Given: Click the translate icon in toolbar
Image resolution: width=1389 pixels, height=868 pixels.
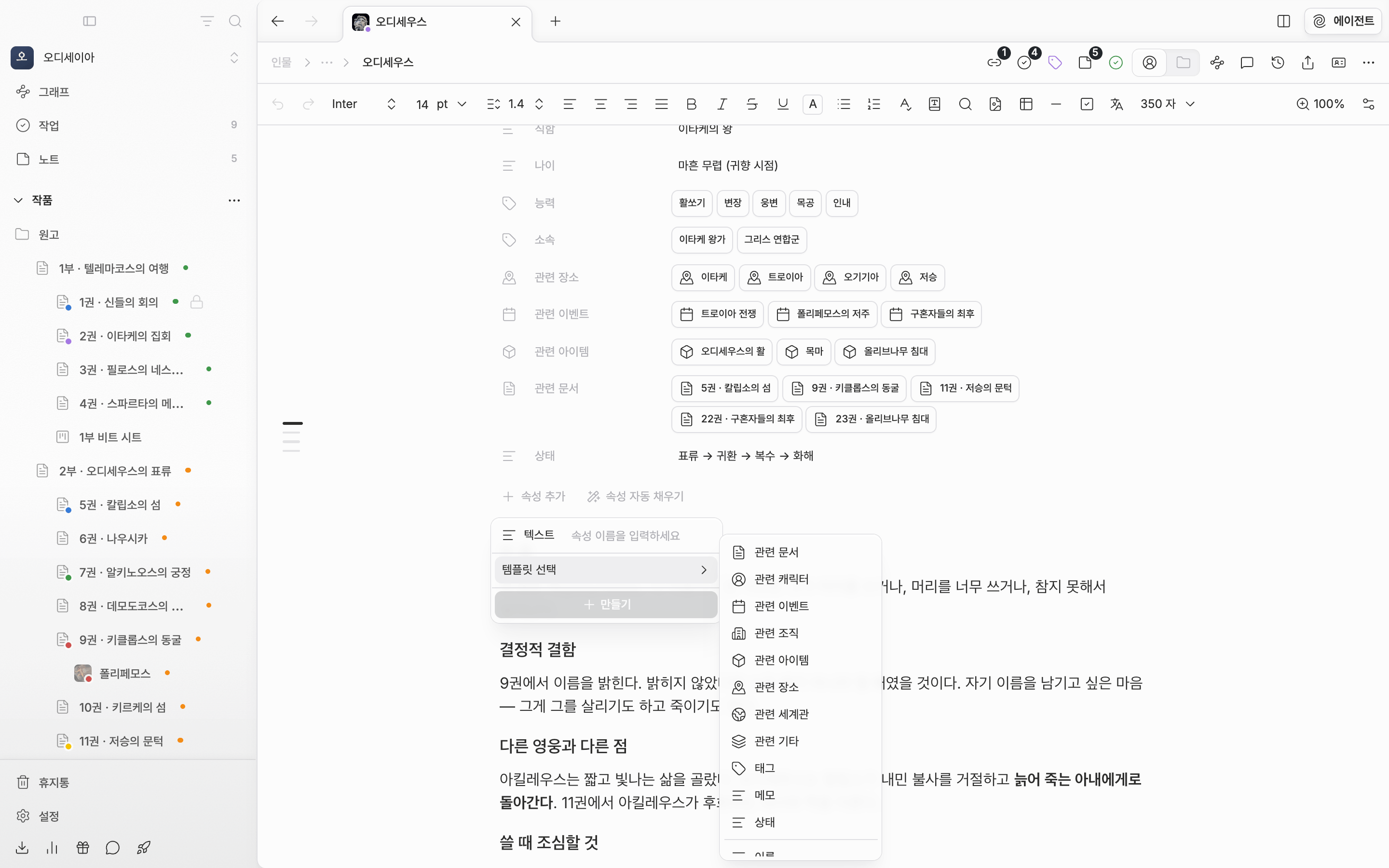Looking at the screenshot, I should pyautogui.click(x=1116, y=104).
